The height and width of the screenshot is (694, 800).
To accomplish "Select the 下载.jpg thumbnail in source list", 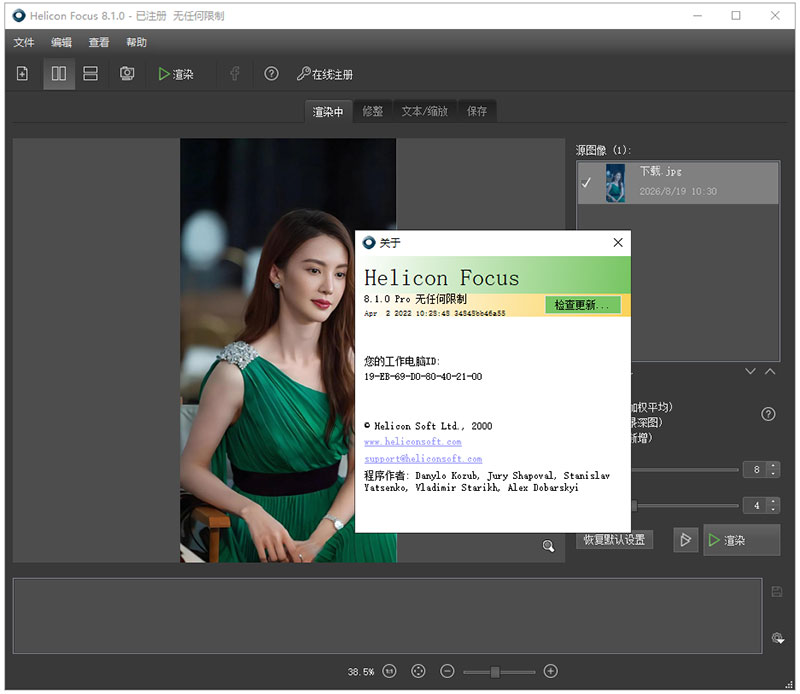I will coord(615,183).
